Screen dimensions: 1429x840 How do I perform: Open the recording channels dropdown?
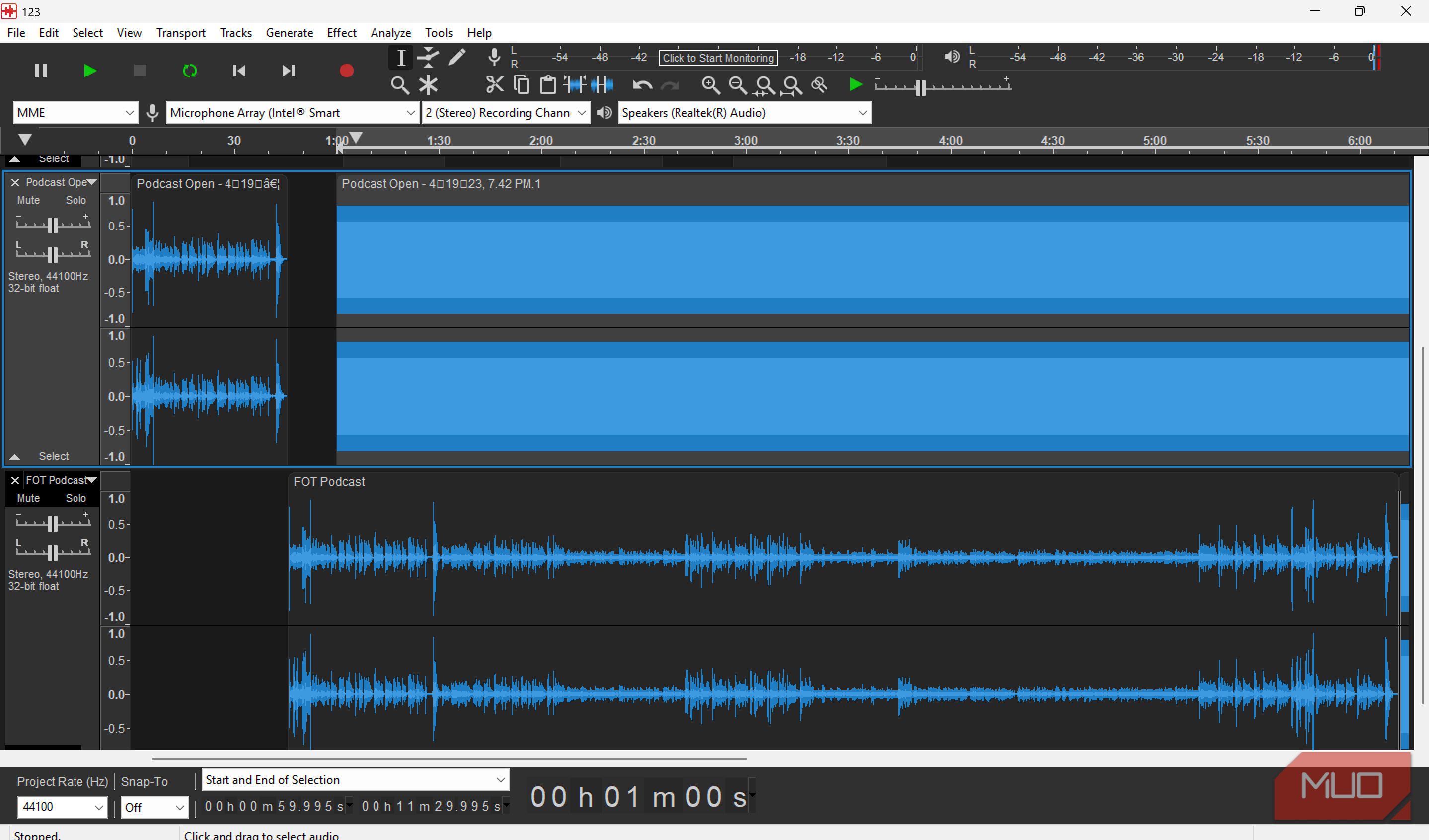coord(506,113)
